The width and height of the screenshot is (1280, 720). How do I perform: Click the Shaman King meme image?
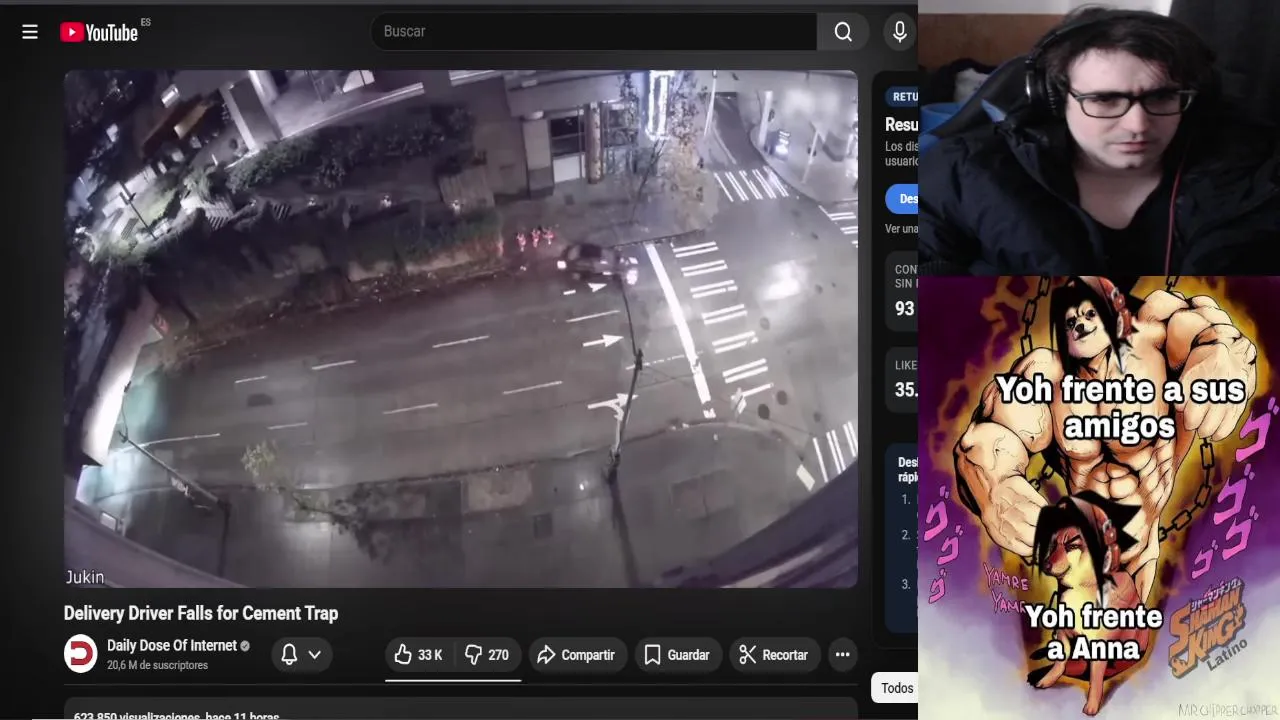pos(1099,498)
